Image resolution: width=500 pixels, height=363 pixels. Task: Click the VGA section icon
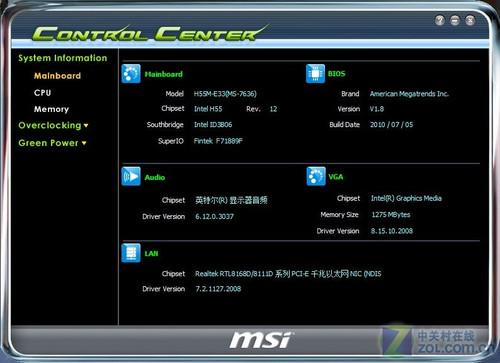tap(316, 176)
